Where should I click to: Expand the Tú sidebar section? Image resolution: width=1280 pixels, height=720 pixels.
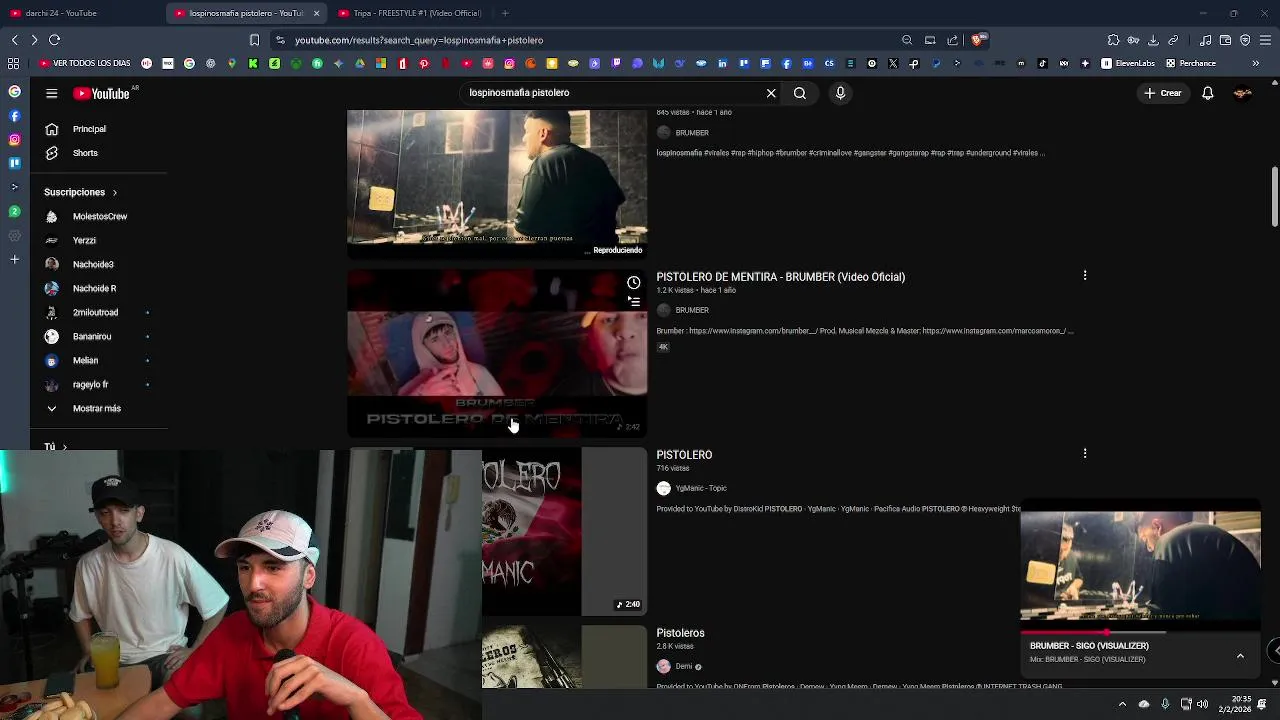point(55,446)
